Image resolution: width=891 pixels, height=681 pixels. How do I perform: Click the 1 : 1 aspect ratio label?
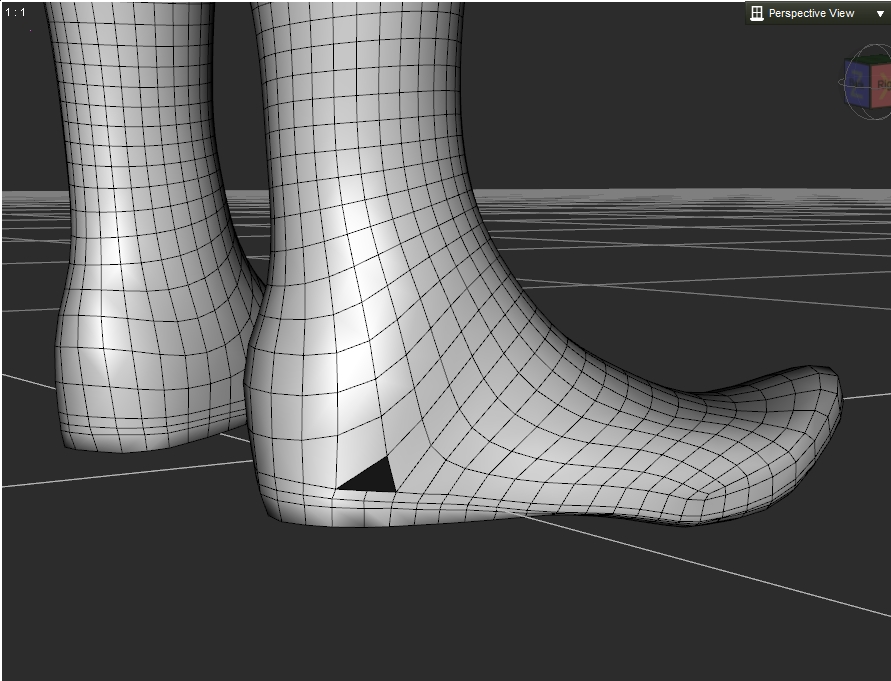15,12
